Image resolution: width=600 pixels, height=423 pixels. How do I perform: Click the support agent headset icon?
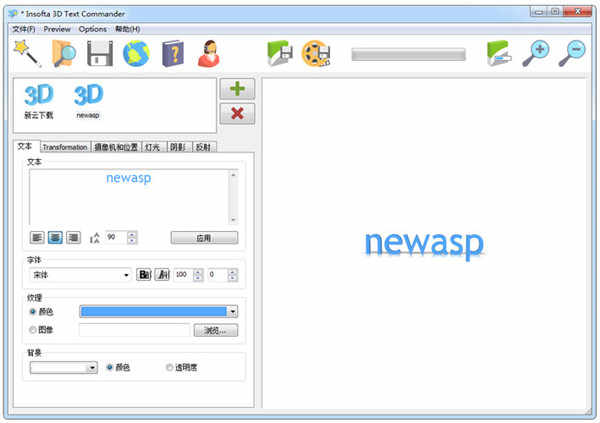[x=209, y=54]
